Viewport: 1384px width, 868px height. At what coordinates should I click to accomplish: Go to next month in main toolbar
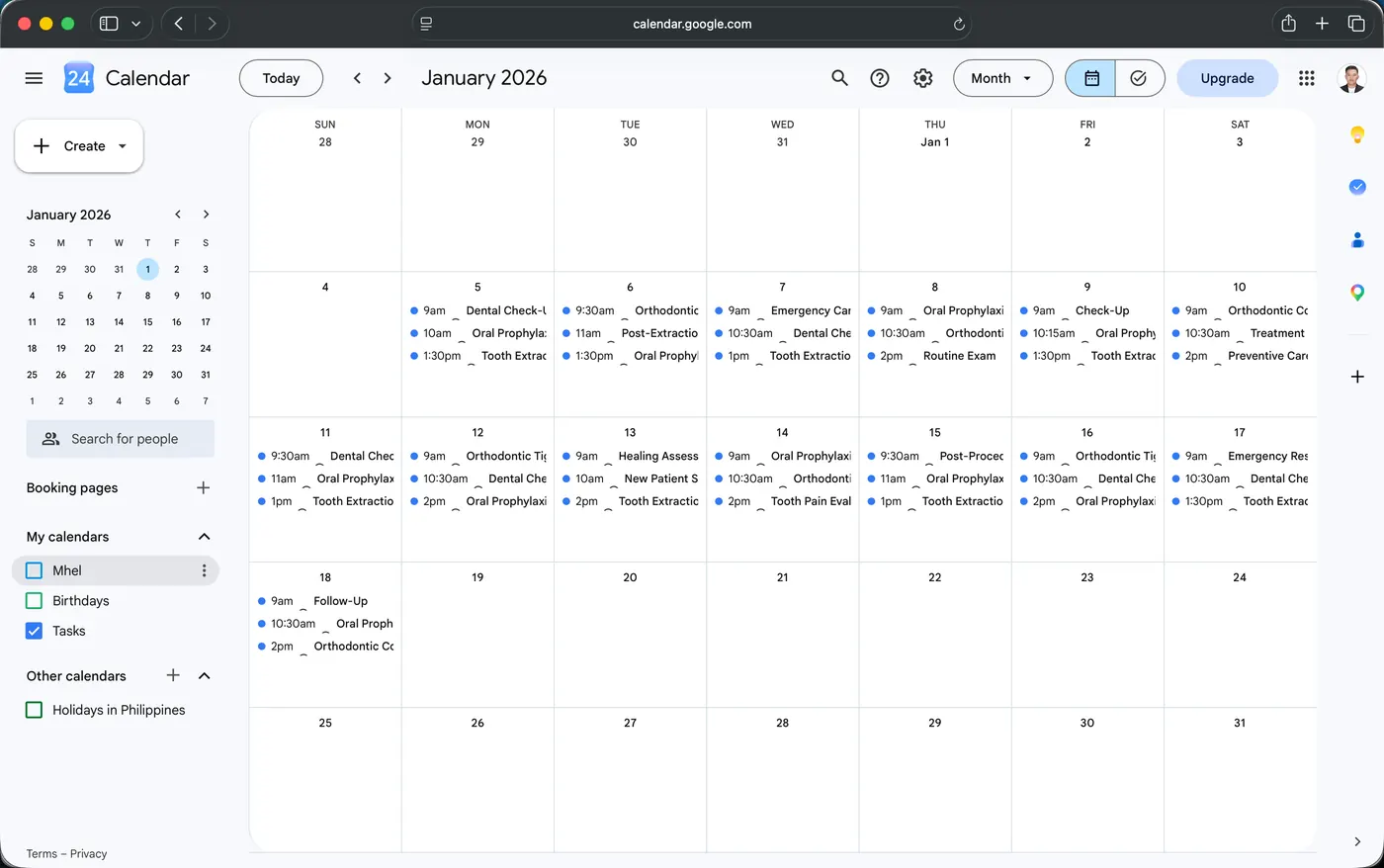pos(388,78)
